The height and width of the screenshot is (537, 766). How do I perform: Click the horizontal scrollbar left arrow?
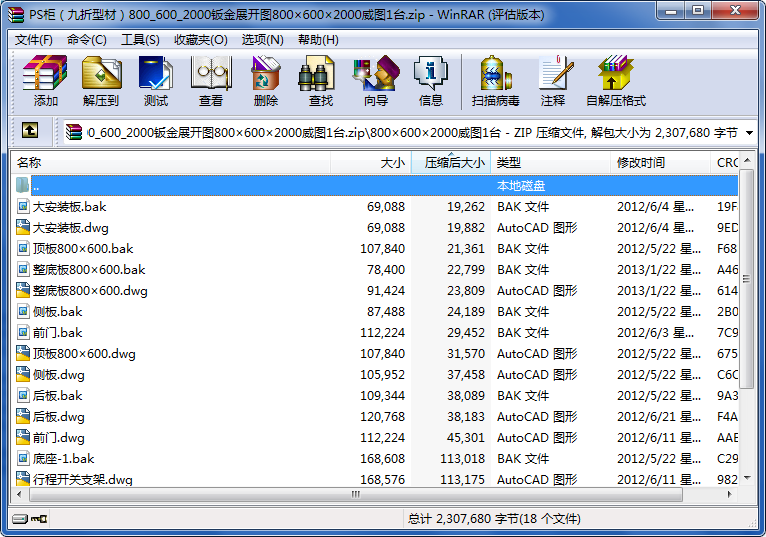(x=20, y=494)
